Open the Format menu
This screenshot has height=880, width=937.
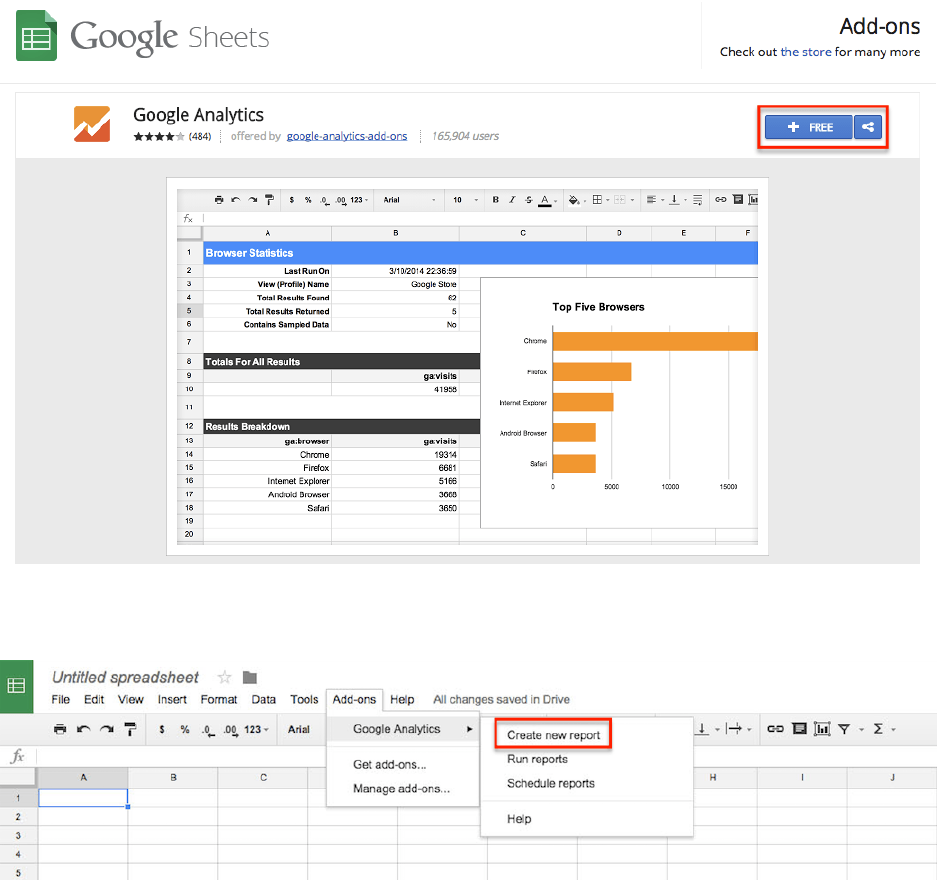tap(219, 699)
